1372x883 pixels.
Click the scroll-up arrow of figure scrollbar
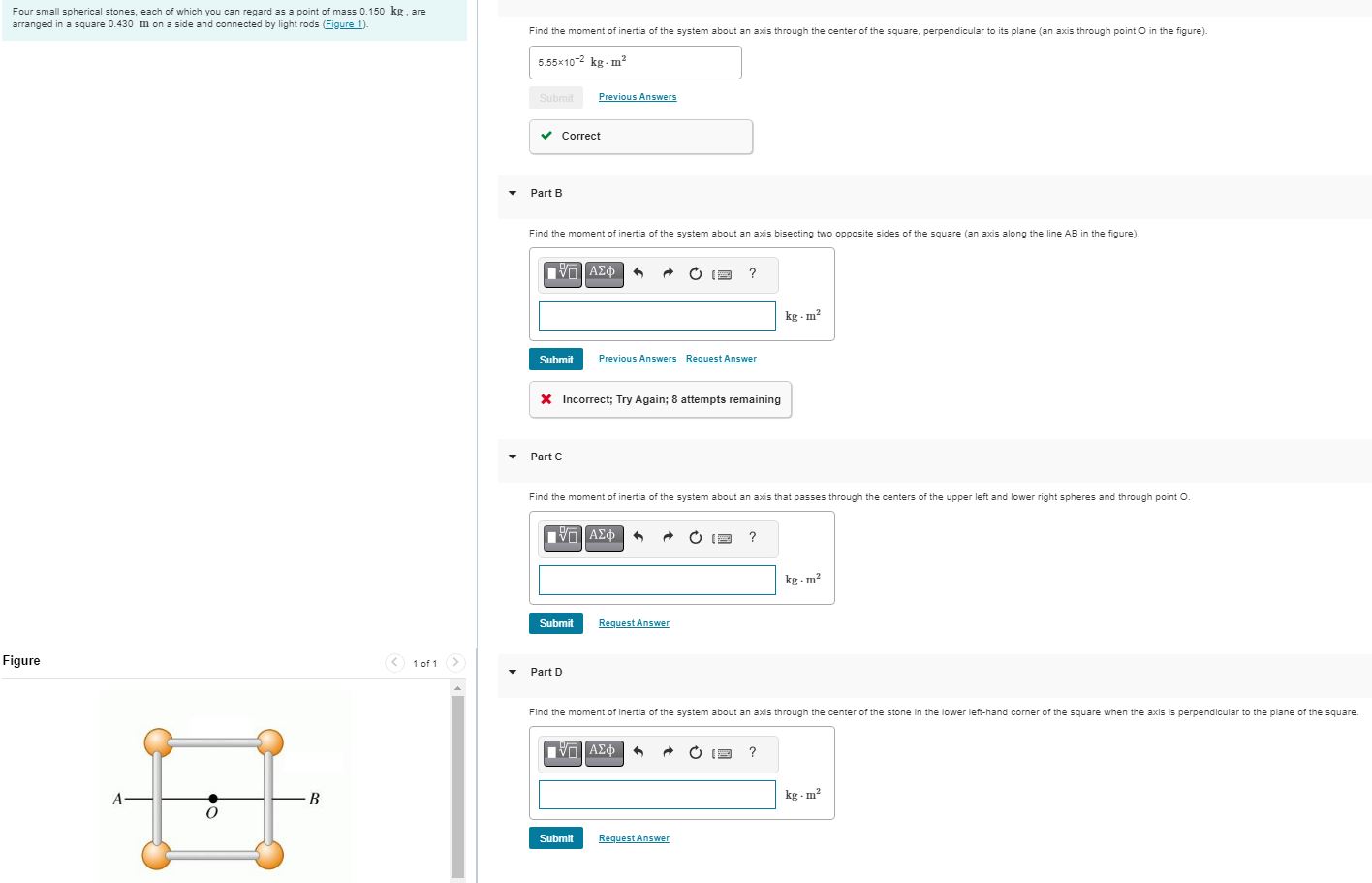pos(458,687)
